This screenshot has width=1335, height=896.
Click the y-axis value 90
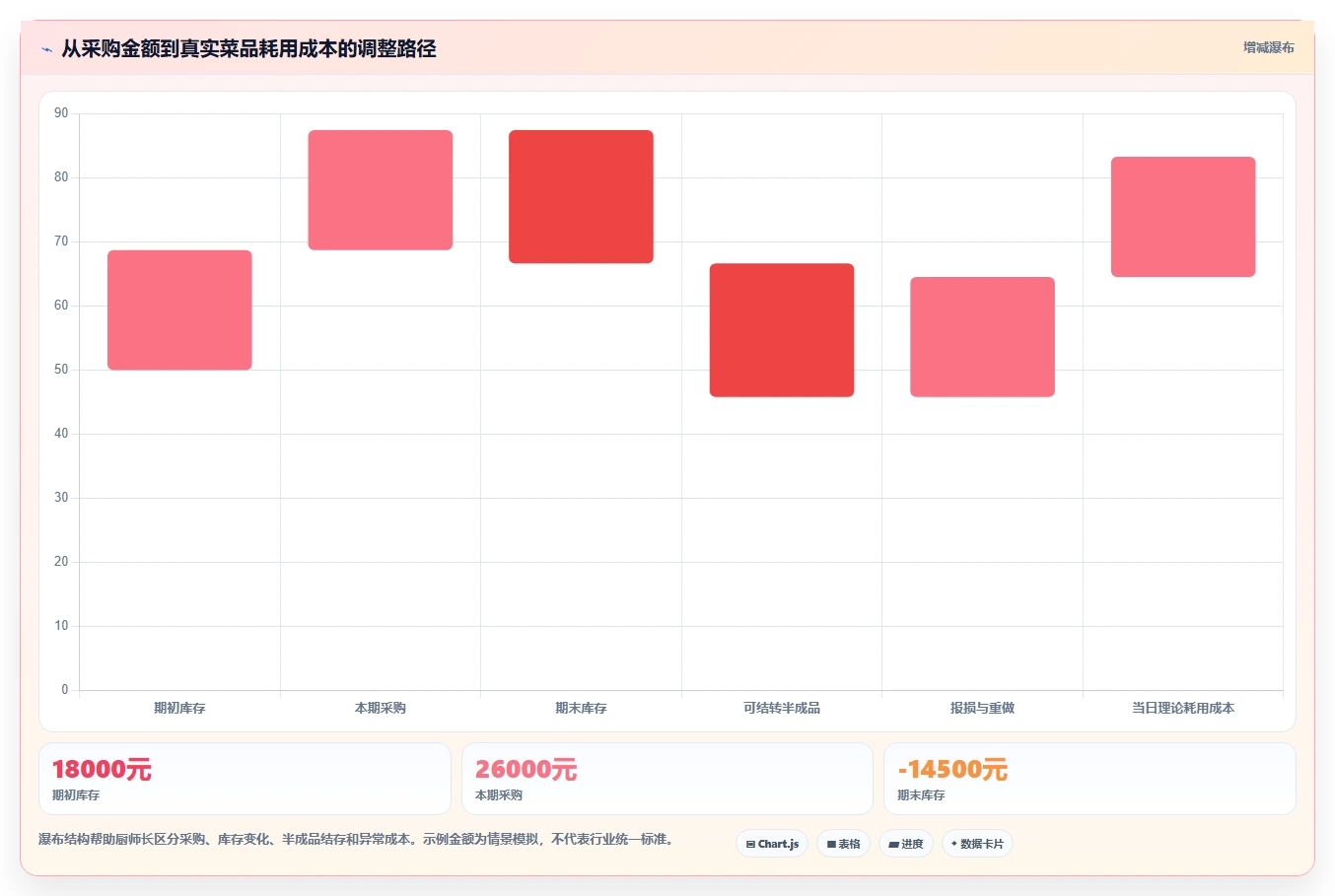(61, 113)
